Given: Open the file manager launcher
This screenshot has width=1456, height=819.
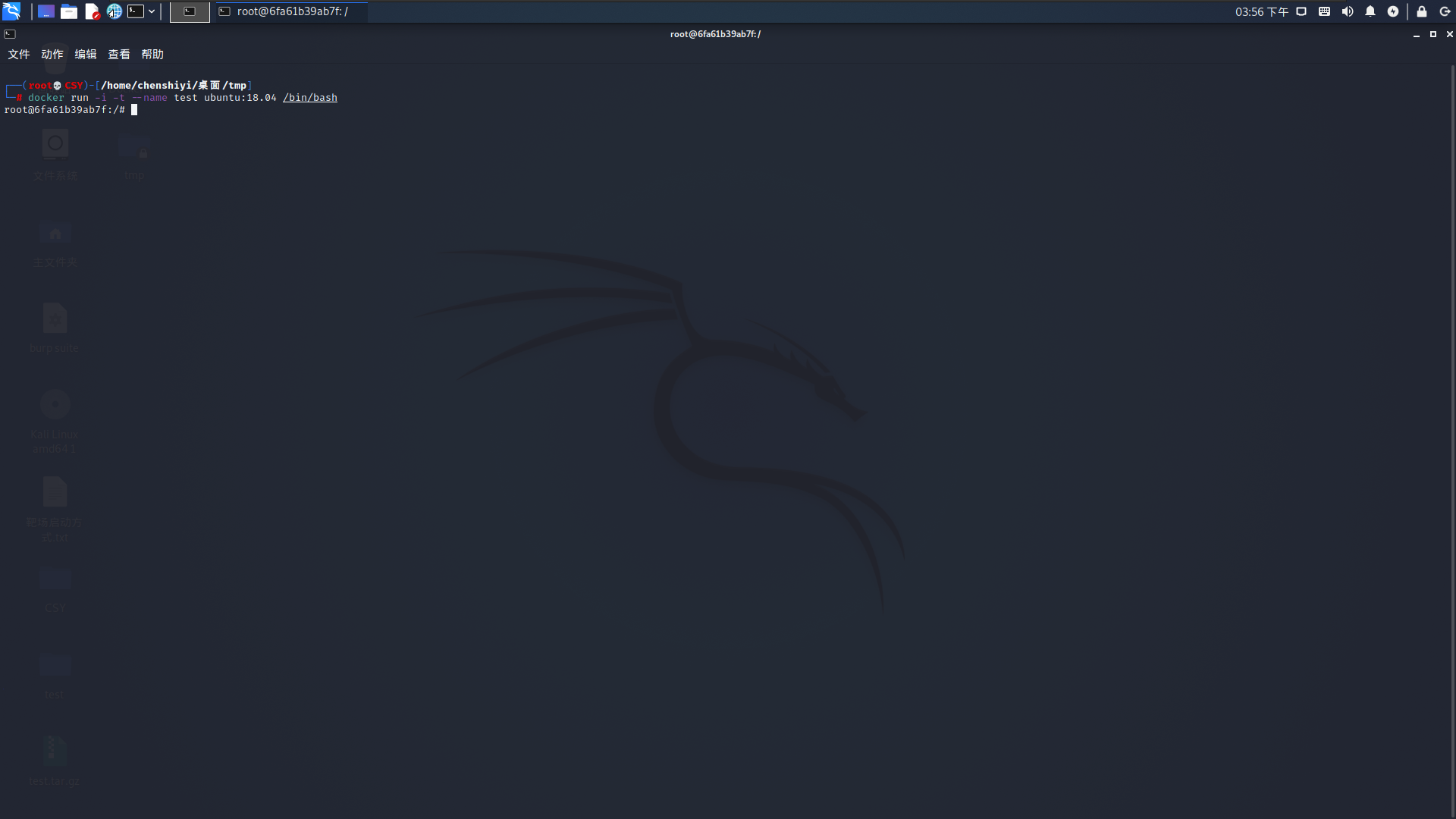Looking at the screenshot, I should pos(69,11).
